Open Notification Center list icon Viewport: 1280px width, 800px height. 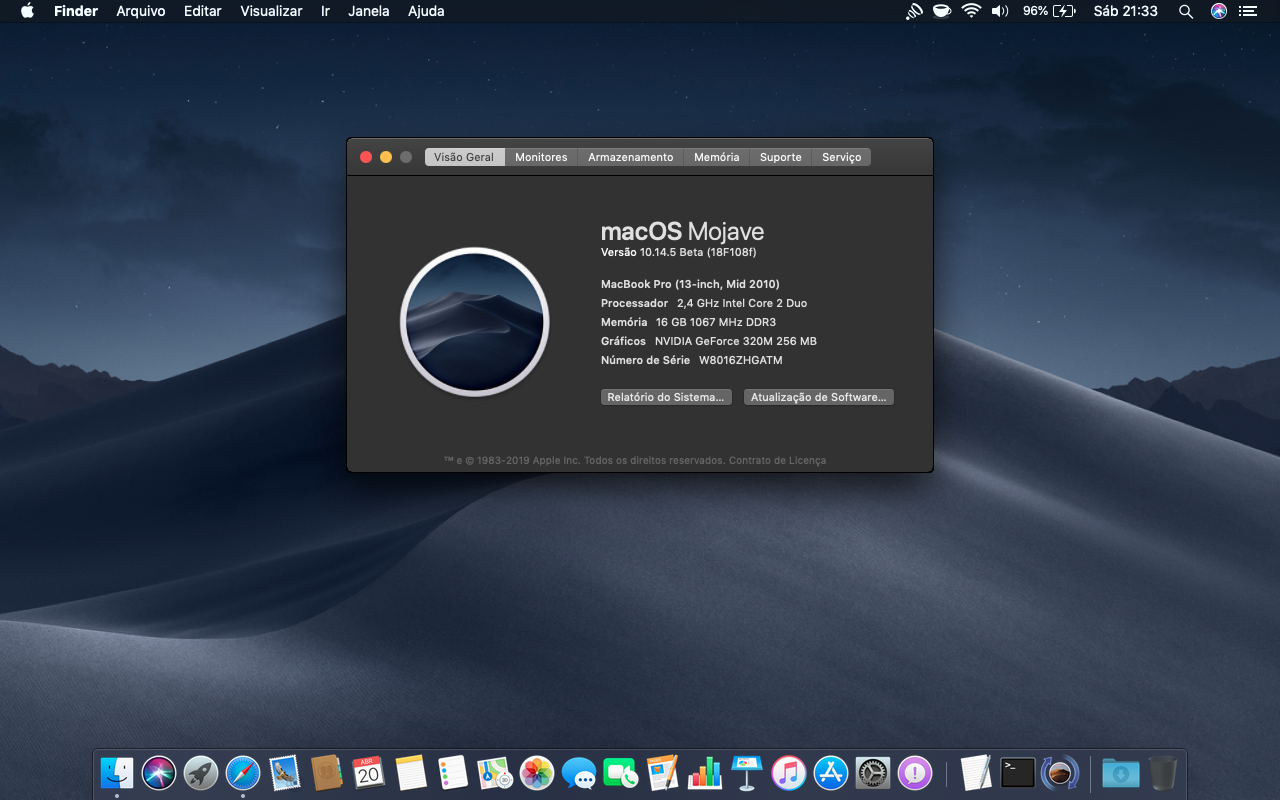tap(1247, 11)
